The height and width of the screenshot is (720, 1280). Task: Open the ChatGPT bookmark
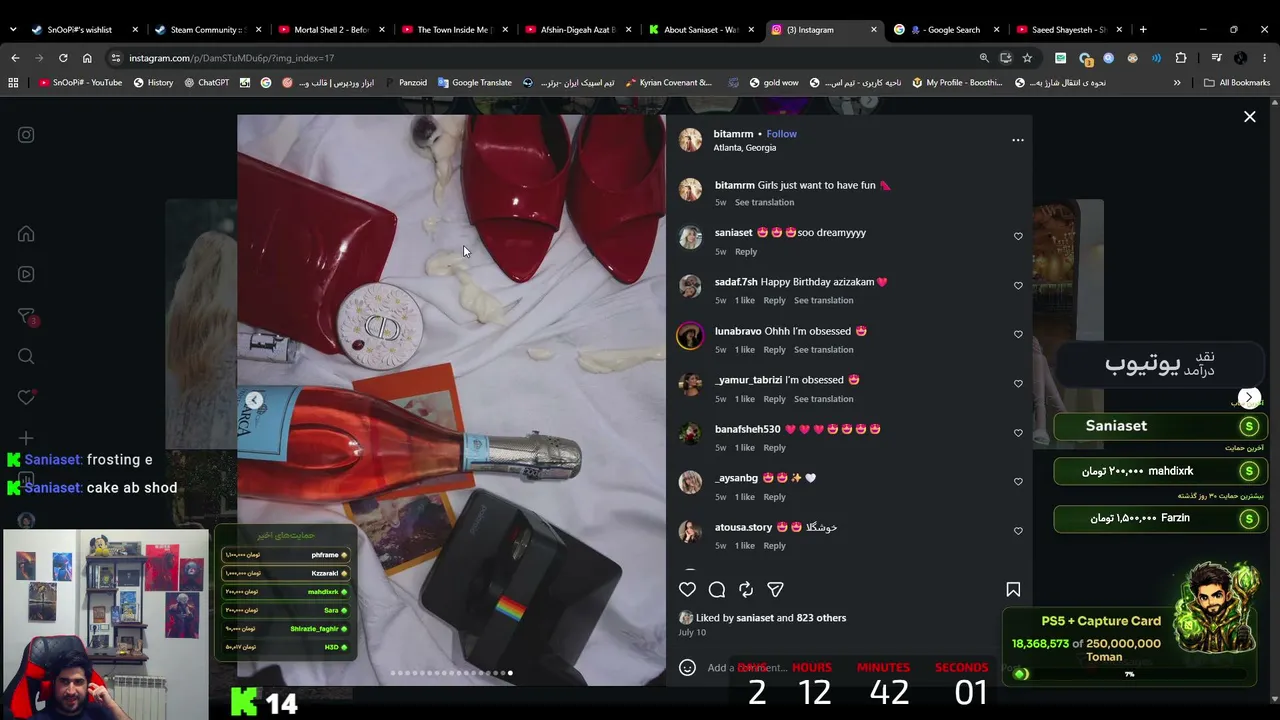(x=206, y=83)
